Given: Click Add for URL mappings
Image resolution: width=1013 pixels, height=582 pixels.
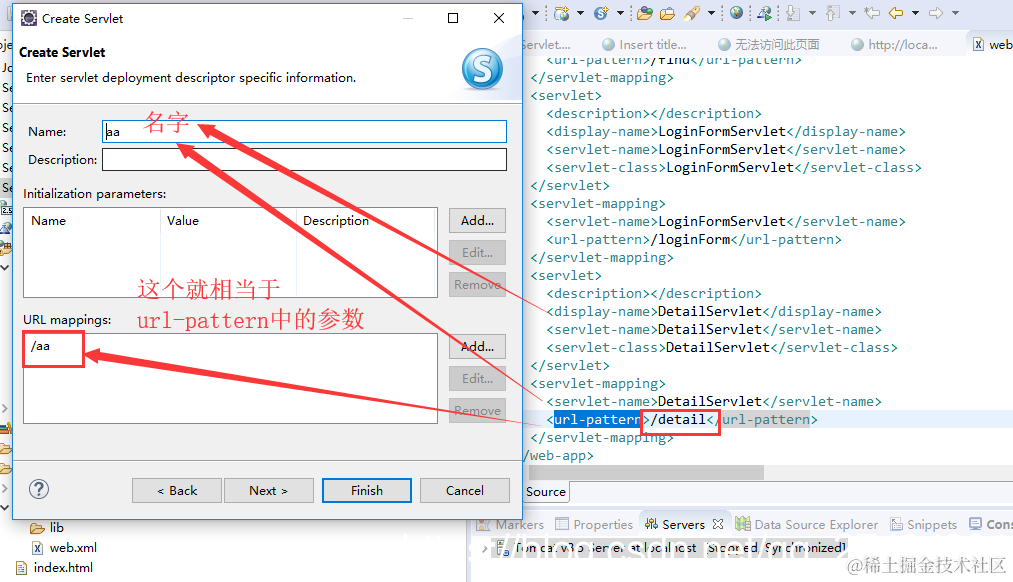Looking at the screenshot, I should click(477, 347).
